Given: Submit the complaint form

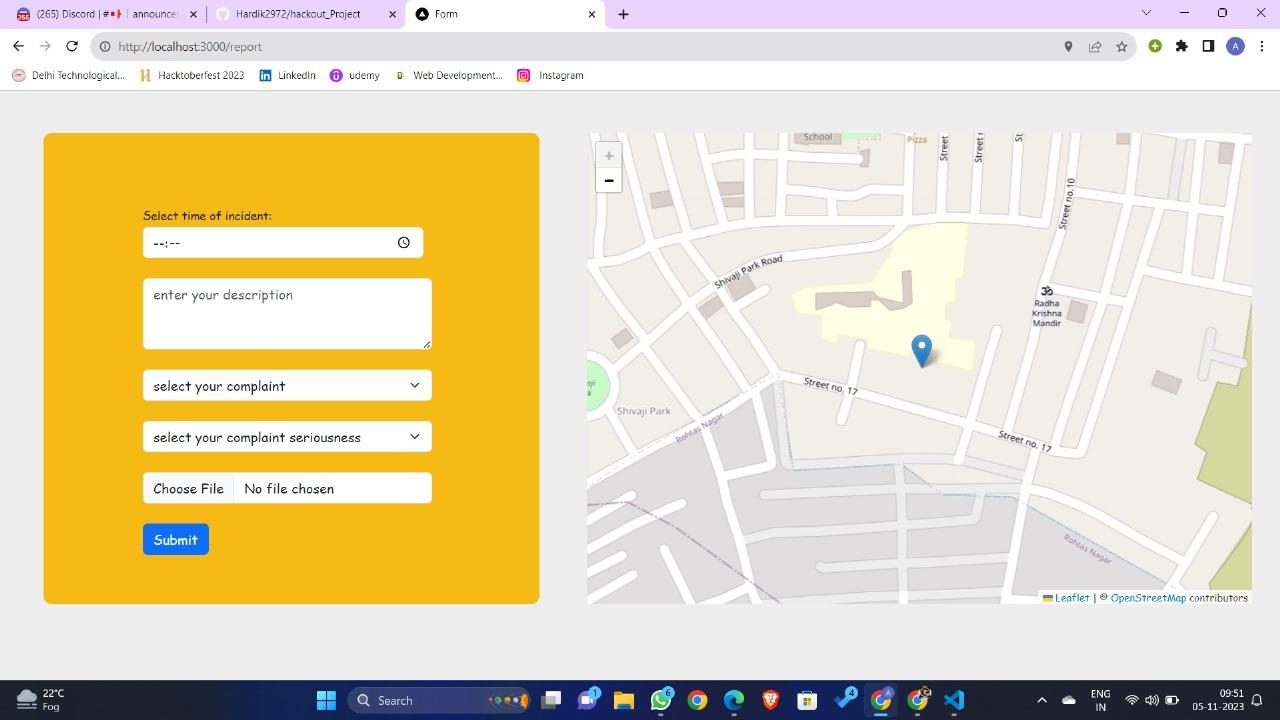Looking at the screenshot, I should tap(176, 540).
